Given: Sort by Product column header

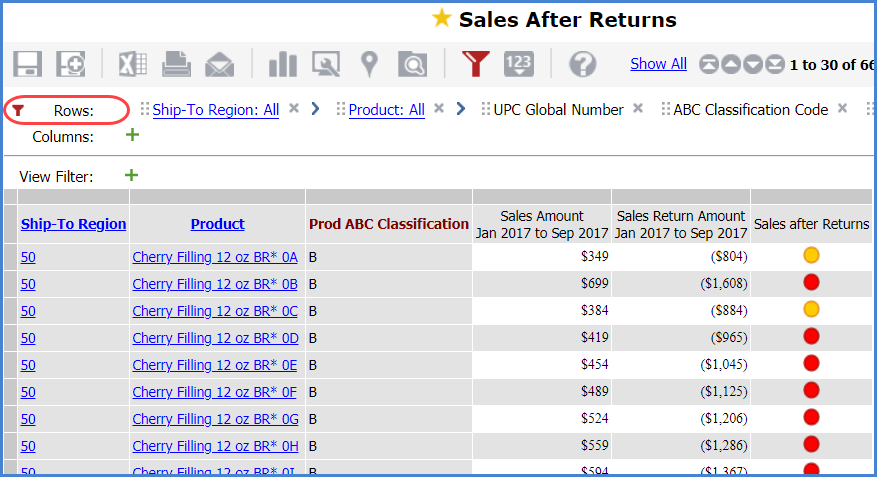Looking at the screenshot, I should point(217,224).
